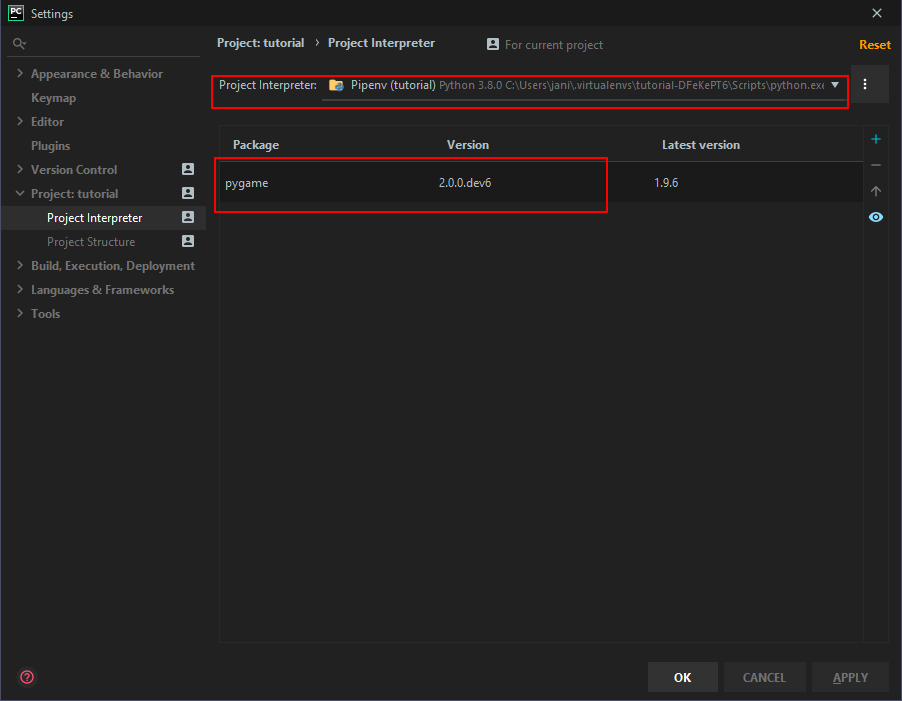
Task: Expand Languages & Frameworks section
Action: click(x=20, y=289)
